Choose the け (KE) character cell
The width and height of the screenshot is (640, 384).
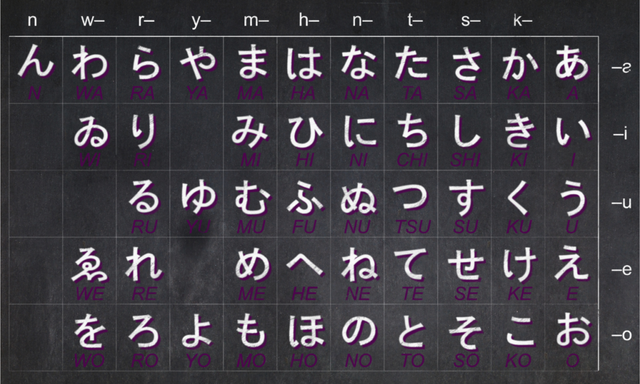click(x=518, y=271)
